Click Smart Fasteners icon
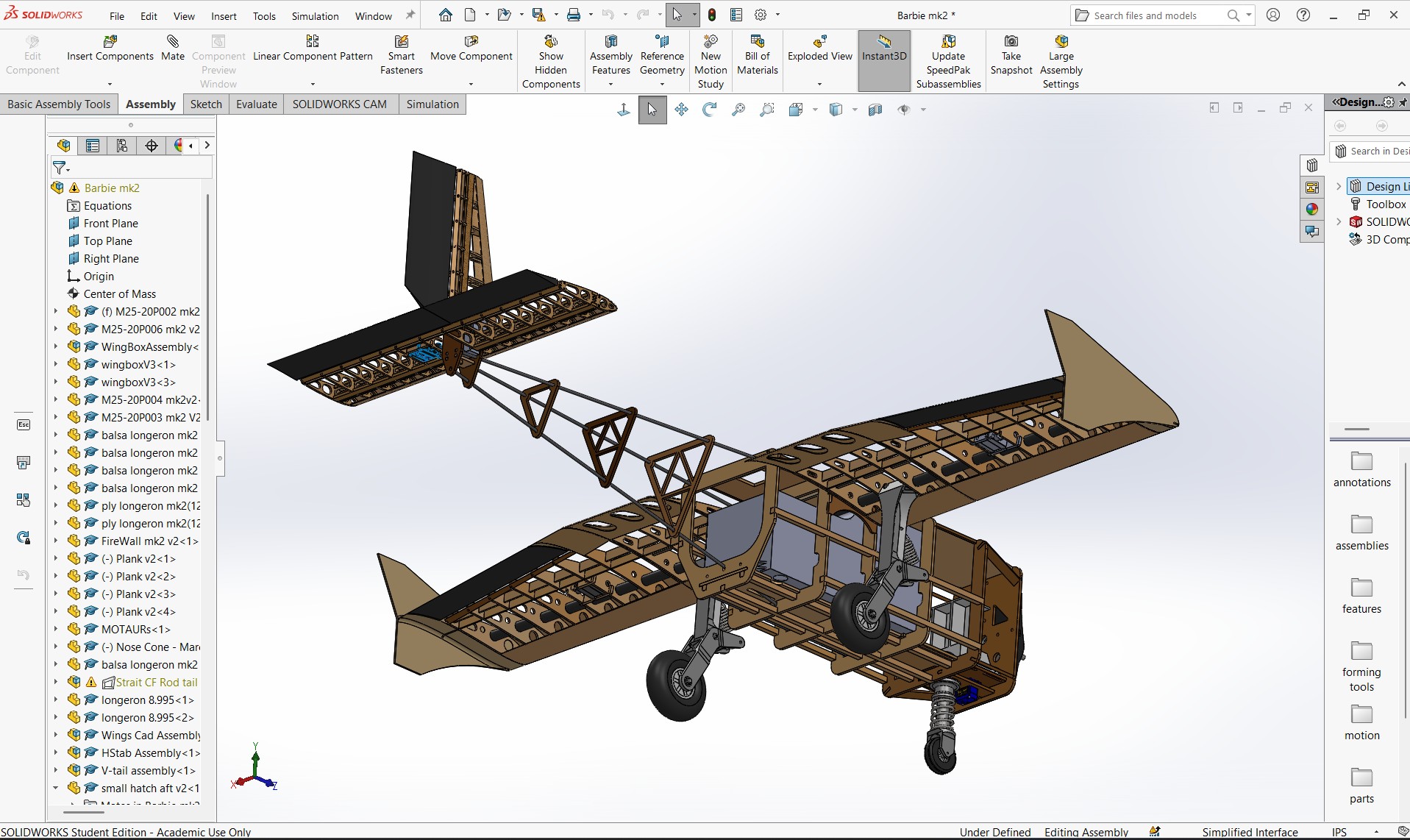 [401, 55]
